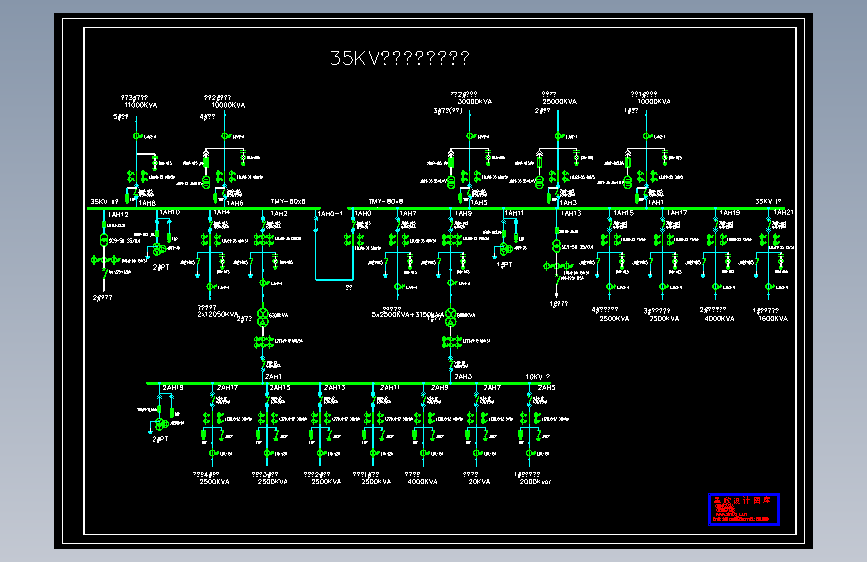Select the "30000KVA" rating text

(x=475, y=102)
